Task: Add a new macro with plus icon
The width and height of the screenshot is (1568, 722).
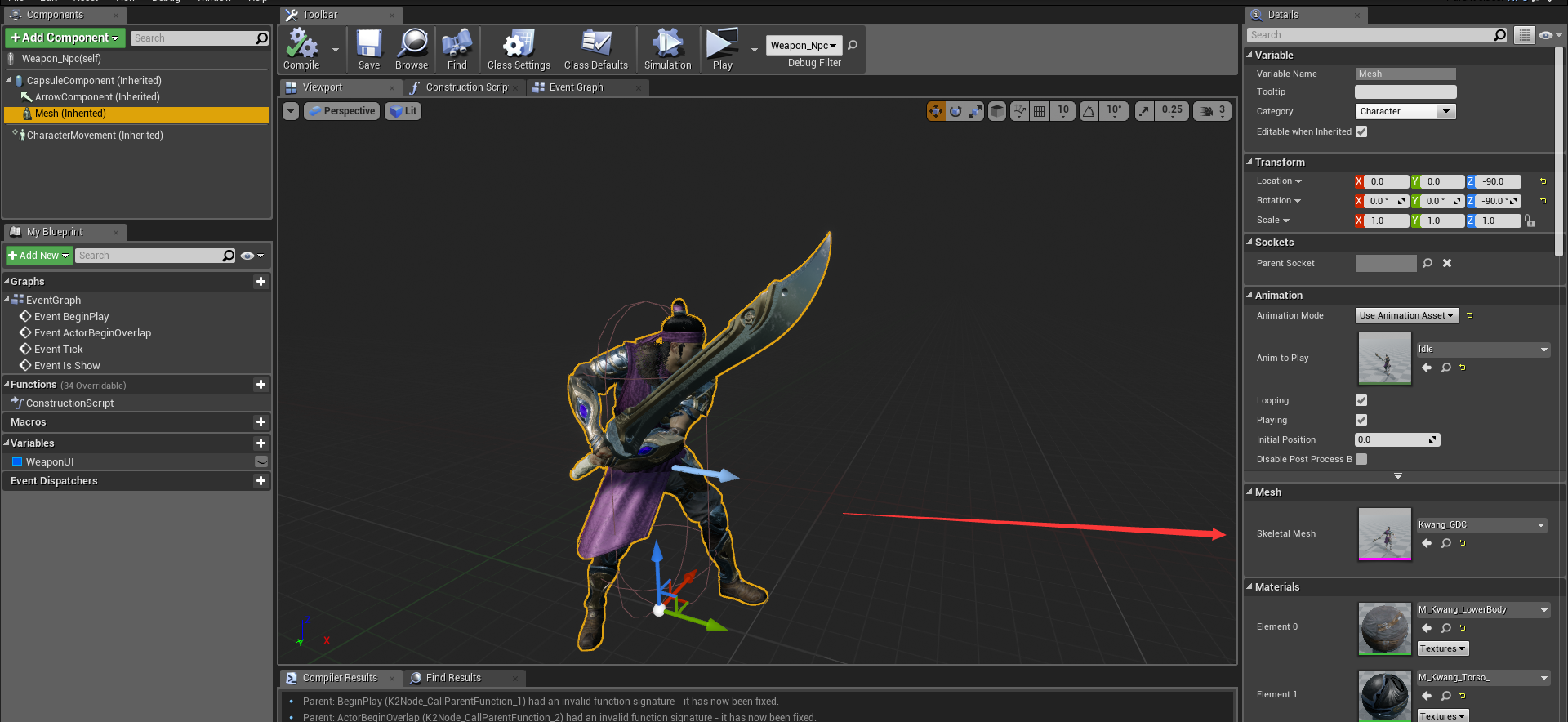Action: (x=261, y=422)
